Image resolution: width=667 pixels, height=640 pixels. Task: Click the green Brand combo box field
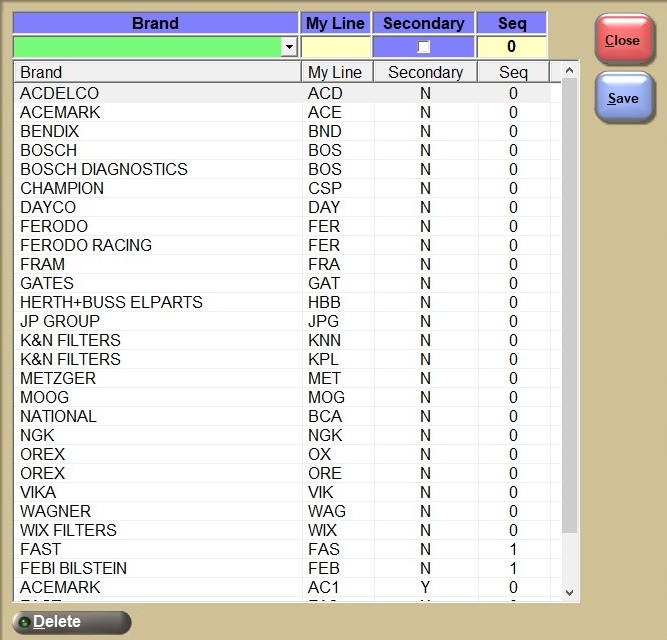148,47
